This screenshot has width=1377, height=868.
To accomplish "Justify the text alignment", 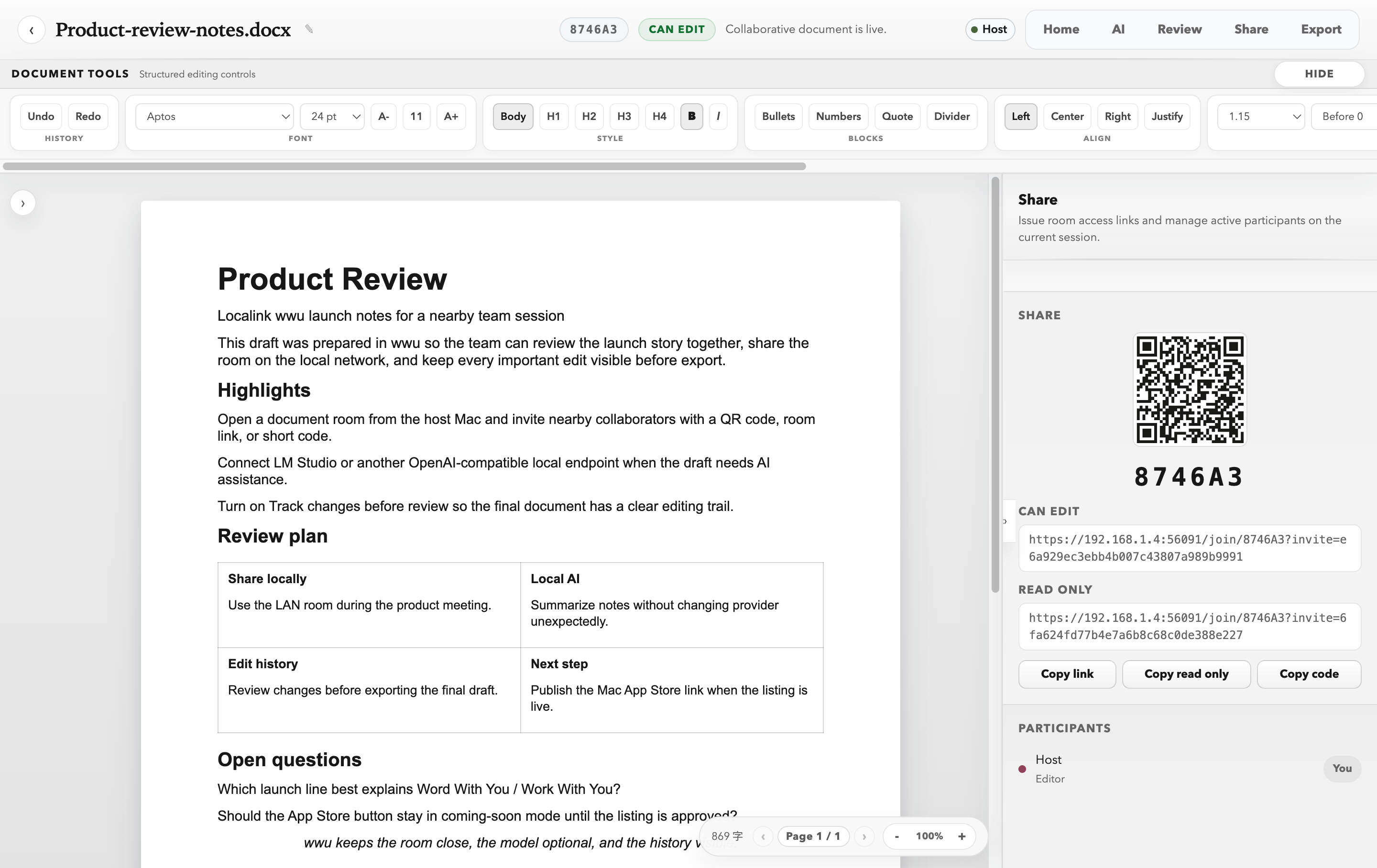I will (1167, 116).
